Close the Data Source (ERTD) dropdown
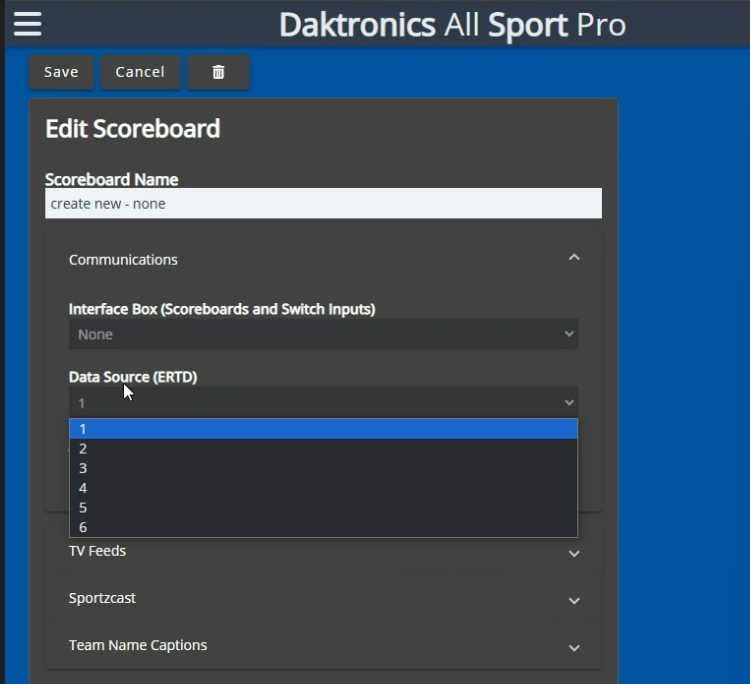The height and width of the screenshot is (684, 750). pos(323,403)
